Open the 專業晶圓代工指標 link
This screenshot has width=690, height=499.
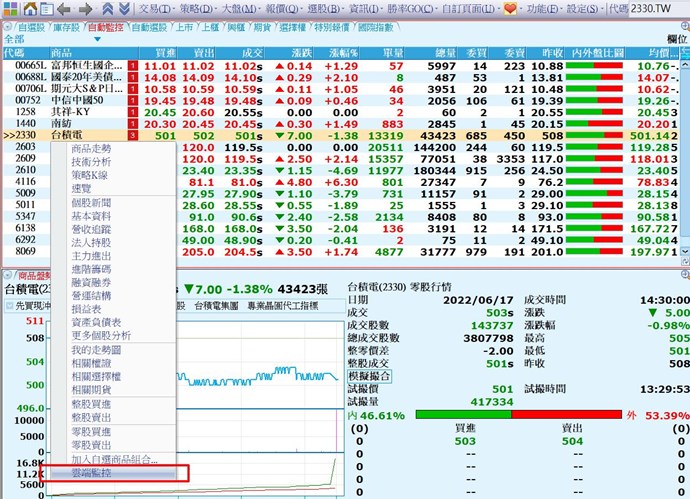click(283, 306)
